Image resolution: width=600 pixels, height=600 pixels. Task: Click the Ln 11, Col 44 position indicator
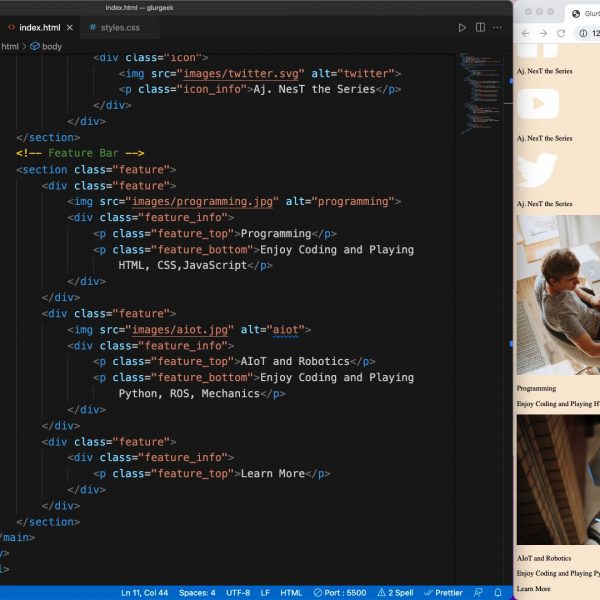click(145, 593)
